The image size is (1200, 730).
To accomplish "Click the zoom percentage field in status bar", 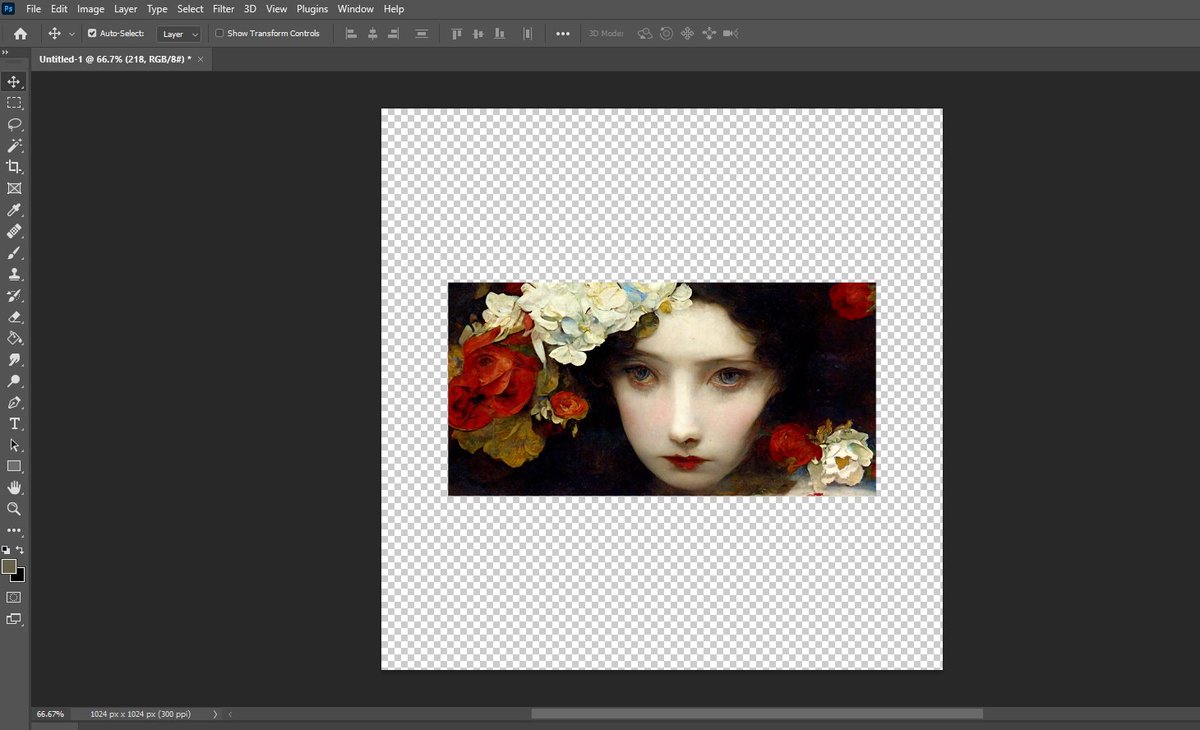I will [51, 714].
